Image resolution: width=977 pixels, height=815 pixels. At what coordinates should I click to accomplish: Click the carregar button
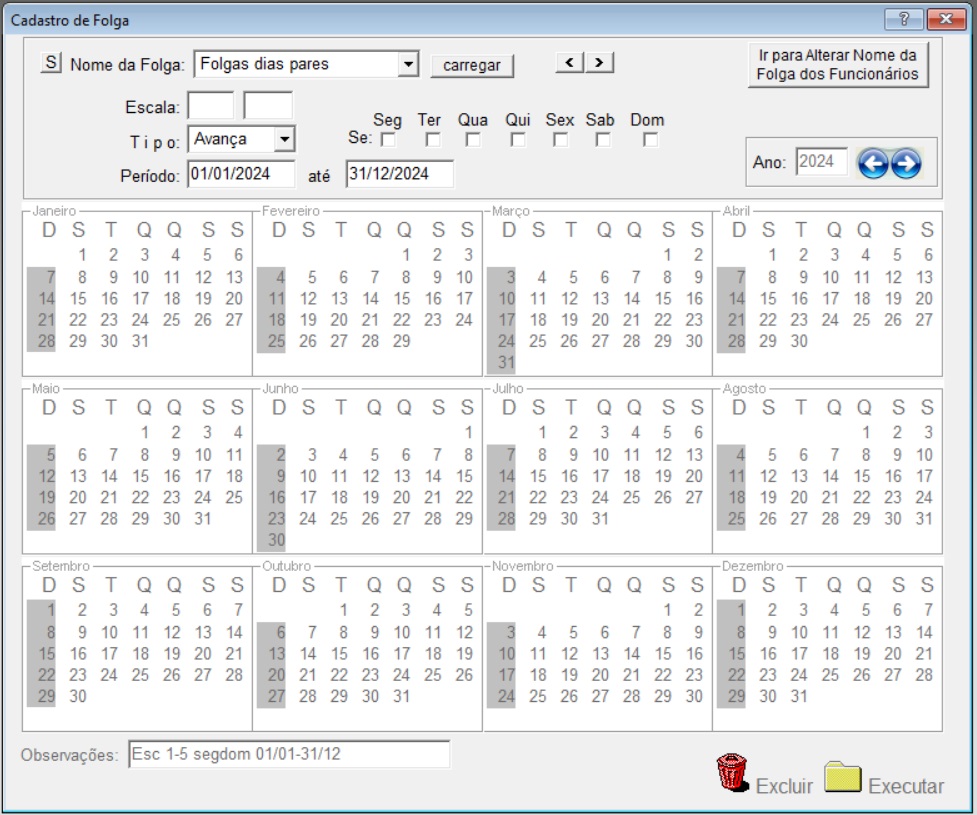(472, 65)
